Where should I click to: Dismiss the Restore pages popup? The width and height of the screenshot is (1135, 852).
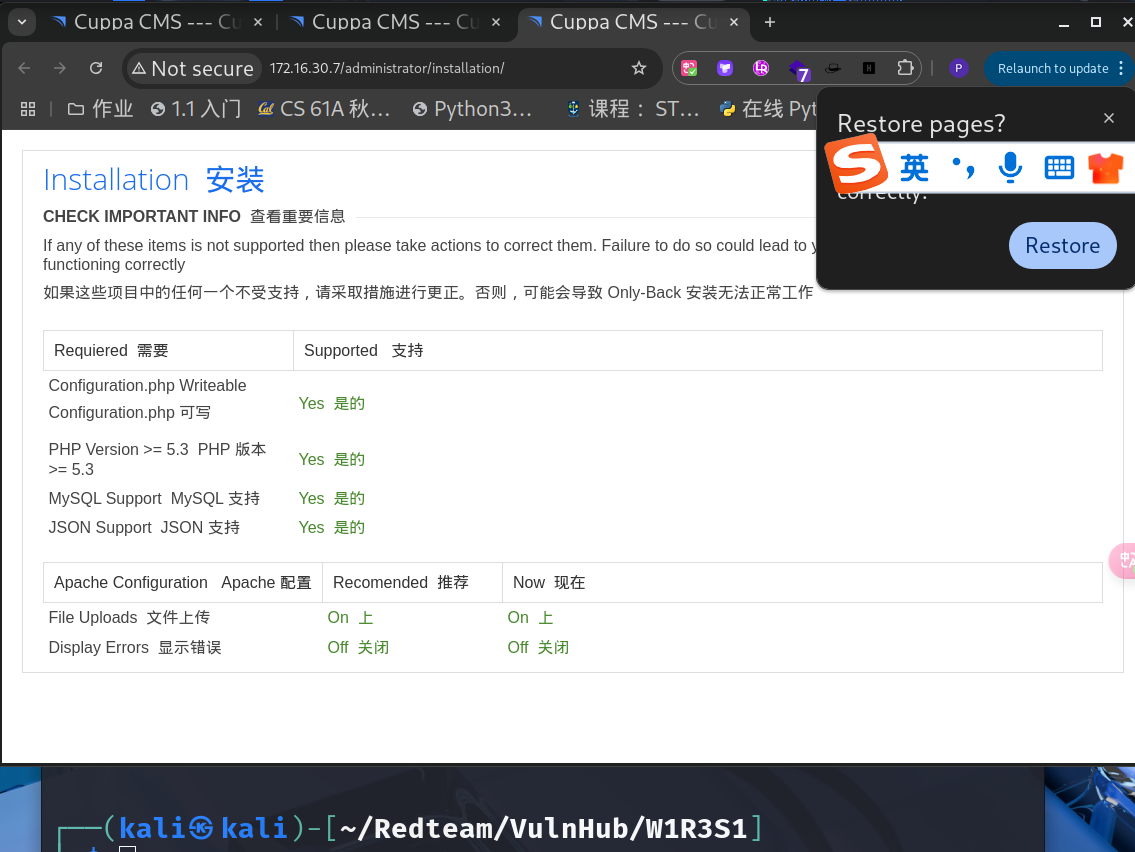1109,118
